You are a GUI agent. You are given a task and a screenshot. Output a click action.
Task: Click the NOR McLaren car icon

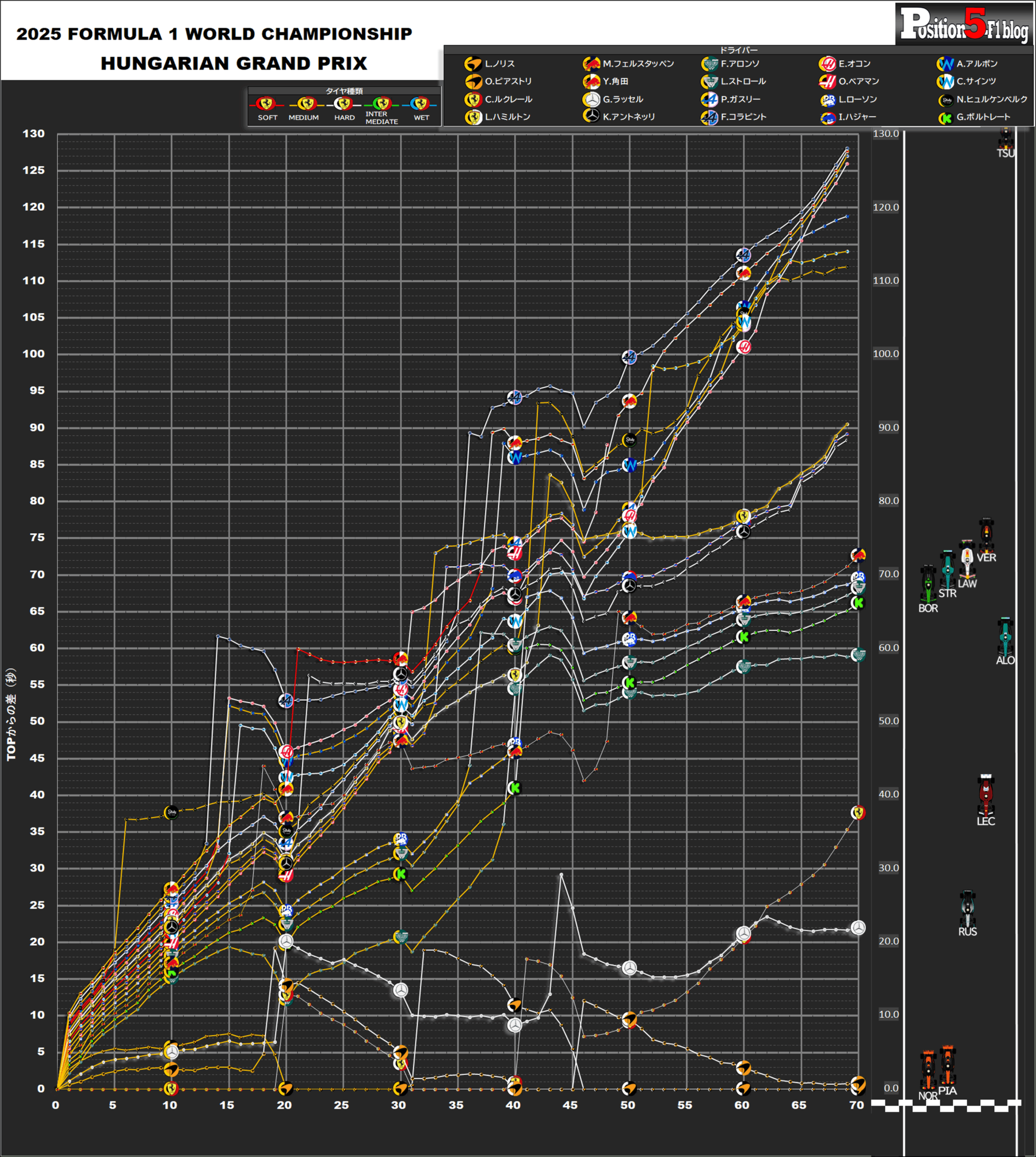(x=928, y=1071)
